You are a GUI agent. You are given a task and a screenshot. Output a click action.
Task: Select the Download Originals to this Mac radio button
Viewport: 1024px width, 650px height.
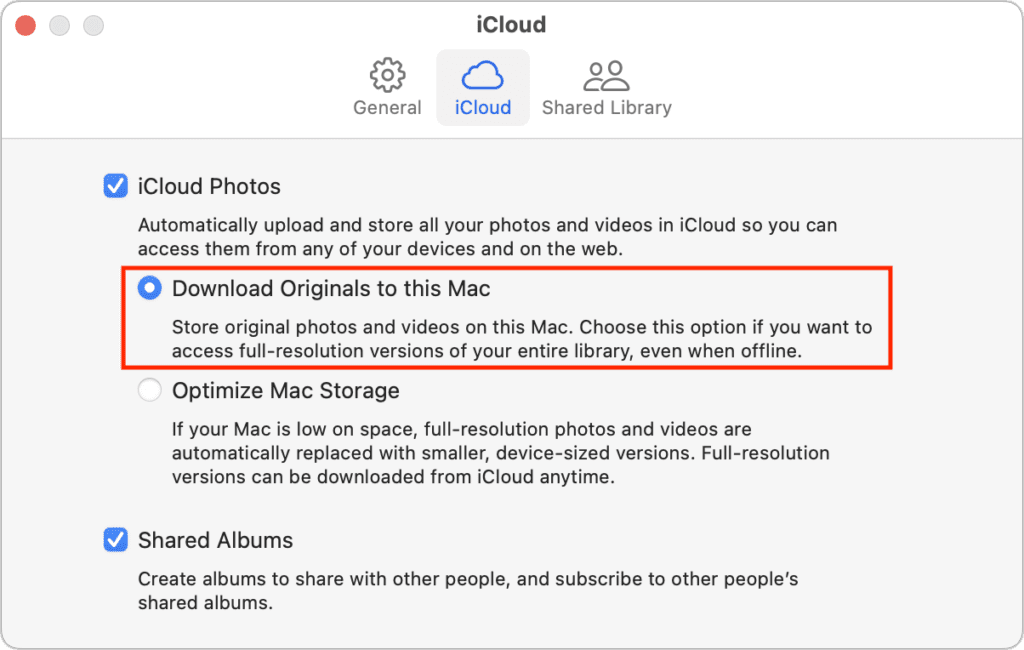(x=150, y=289)
